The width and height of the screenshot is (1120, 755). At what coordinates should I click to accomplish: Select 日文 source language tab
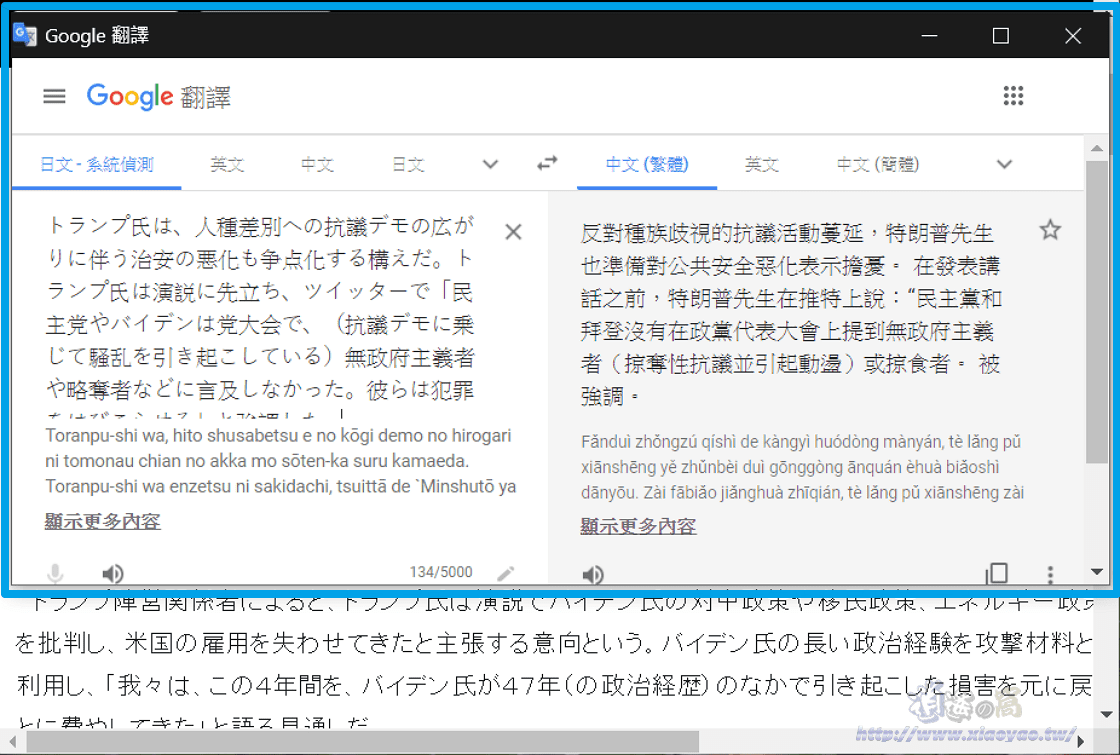(408, 164)
